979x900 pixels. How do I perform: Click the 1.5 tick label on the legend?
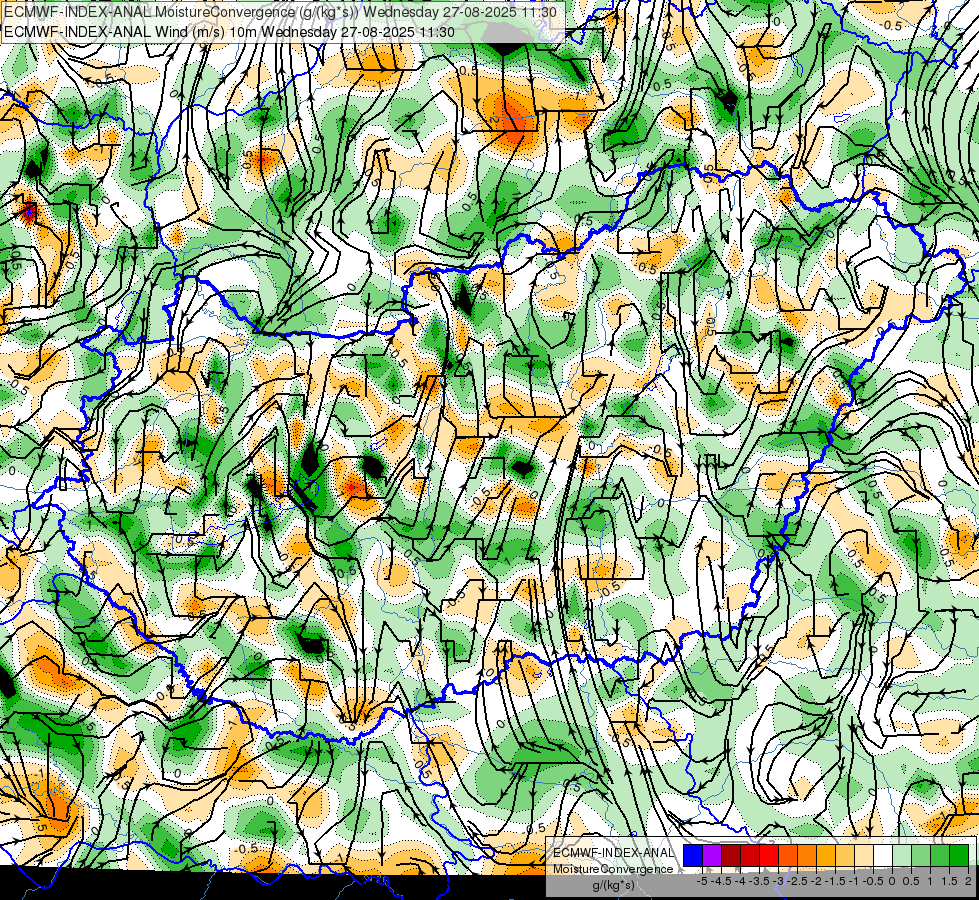pyautogui.click(x=949, y=881)
